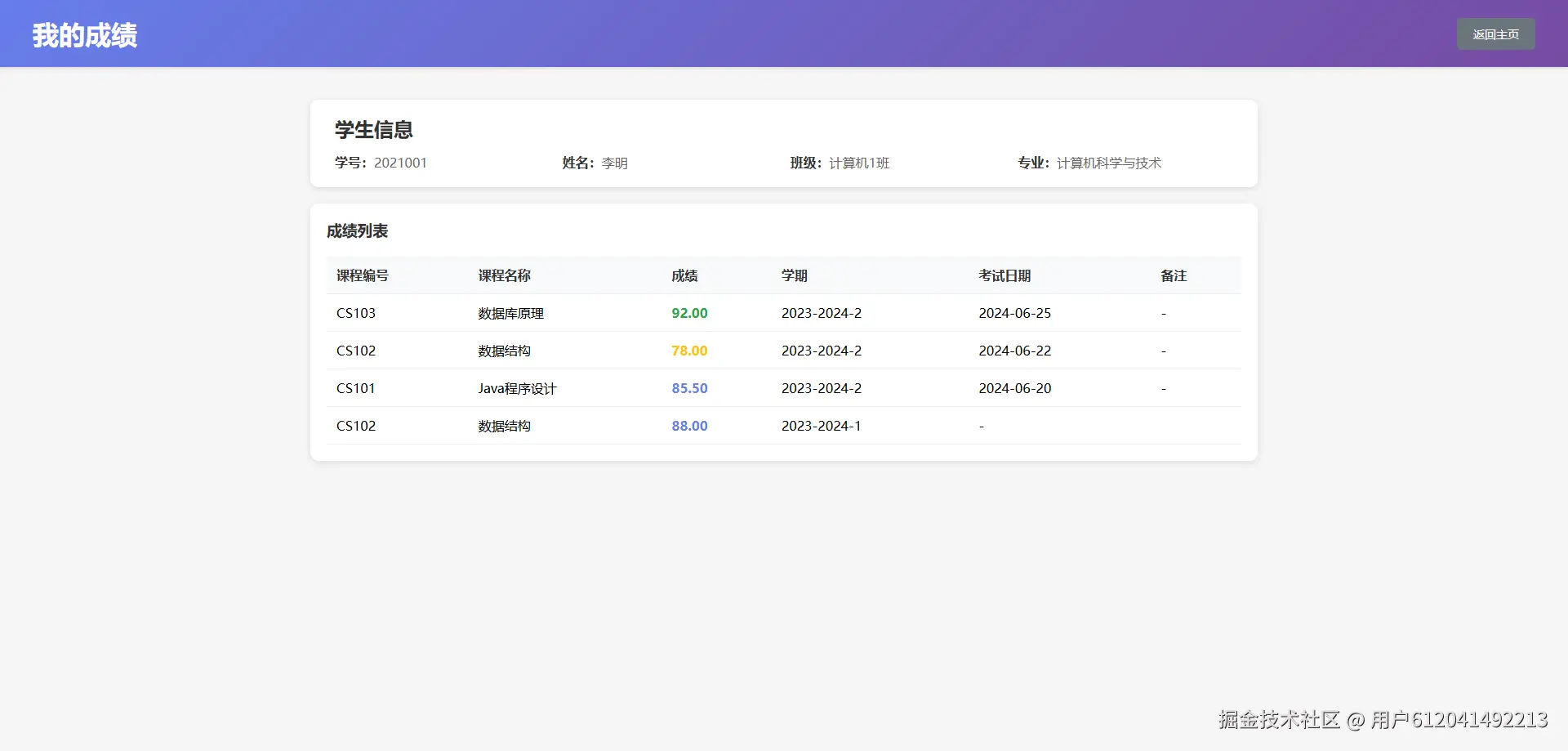Image resolution: width=1568 pixels, height=751 pixels.
Task: Click the green 92.00 score
Action: click(x=689, y=314)
